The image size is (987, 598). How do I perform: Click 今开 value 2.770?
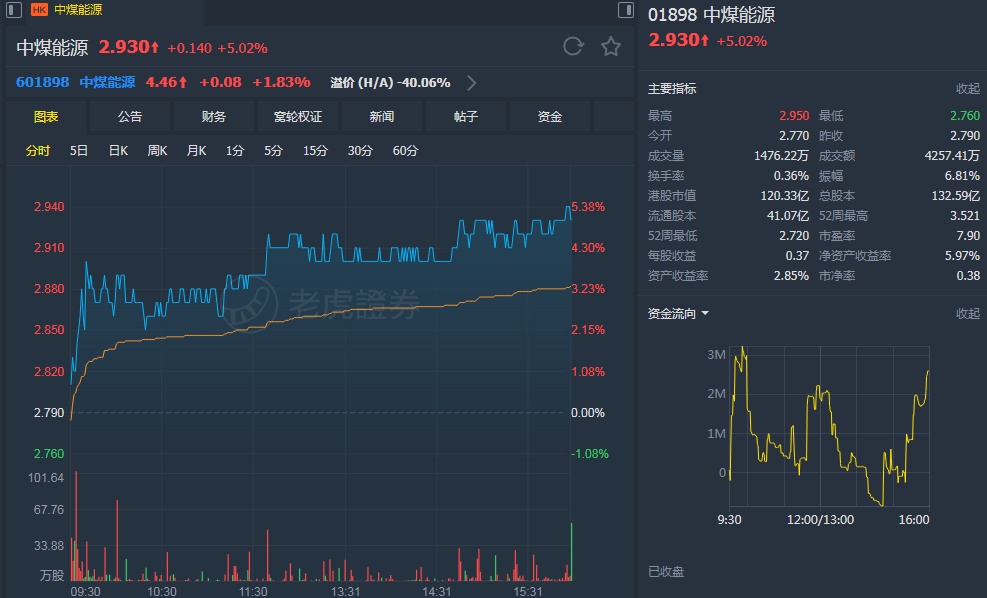(x=794, y=135)
